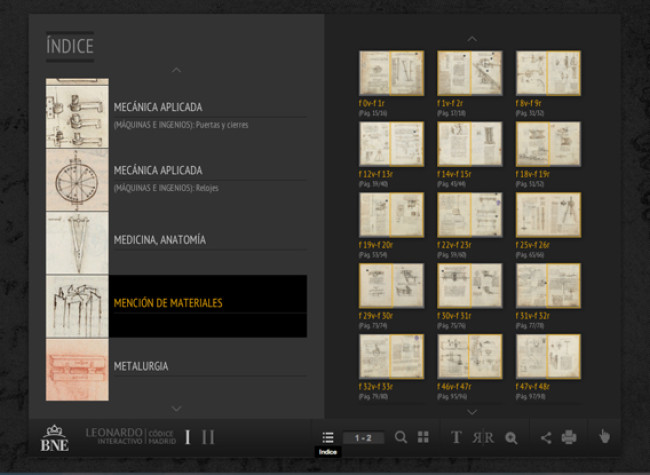
Task: Switch to Códice Madrid II
Action: pyautogui.click(x=208, y=437)
